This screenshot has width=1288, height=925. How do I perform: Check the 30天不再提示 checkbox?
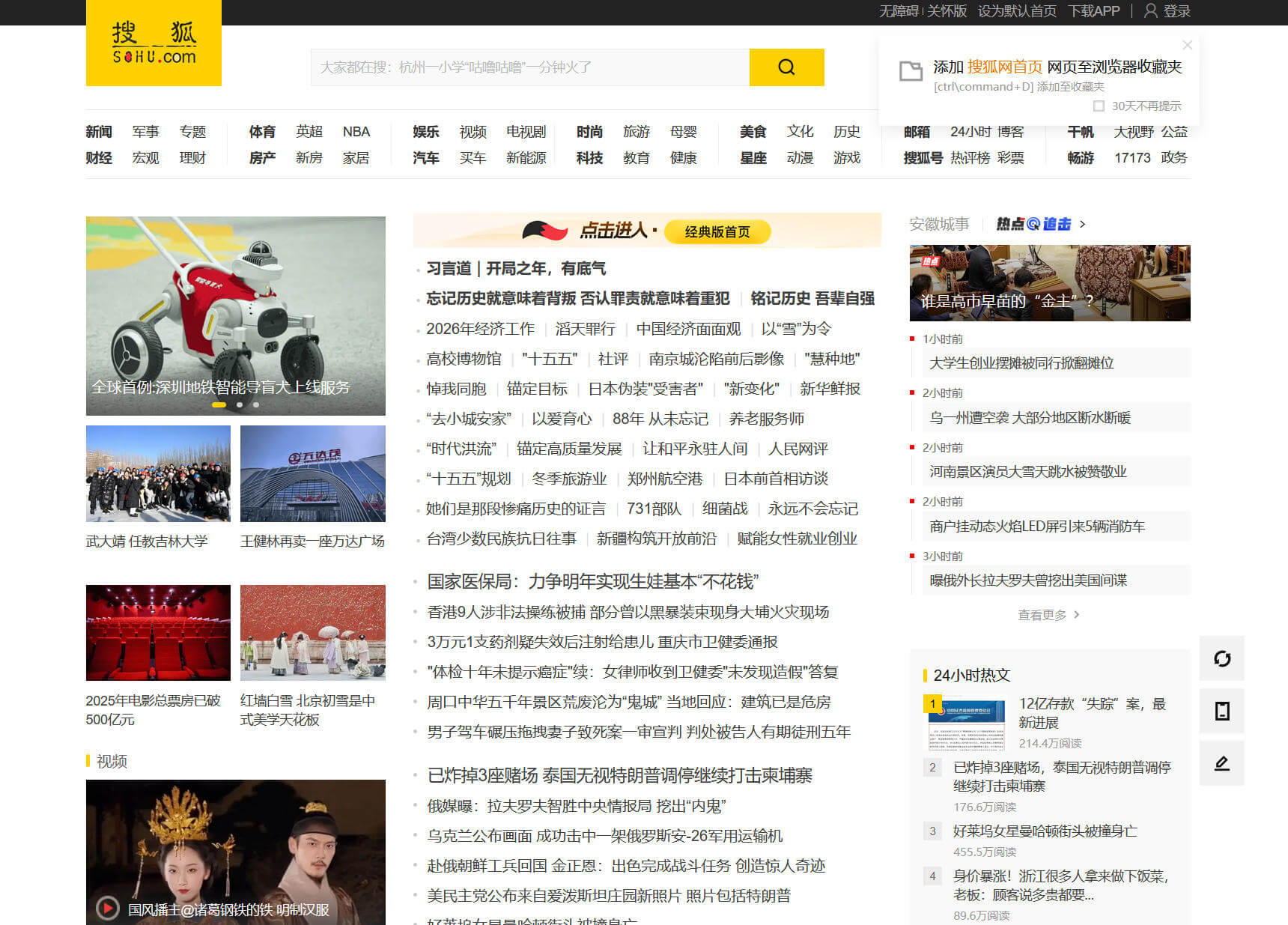point(1099,106)
